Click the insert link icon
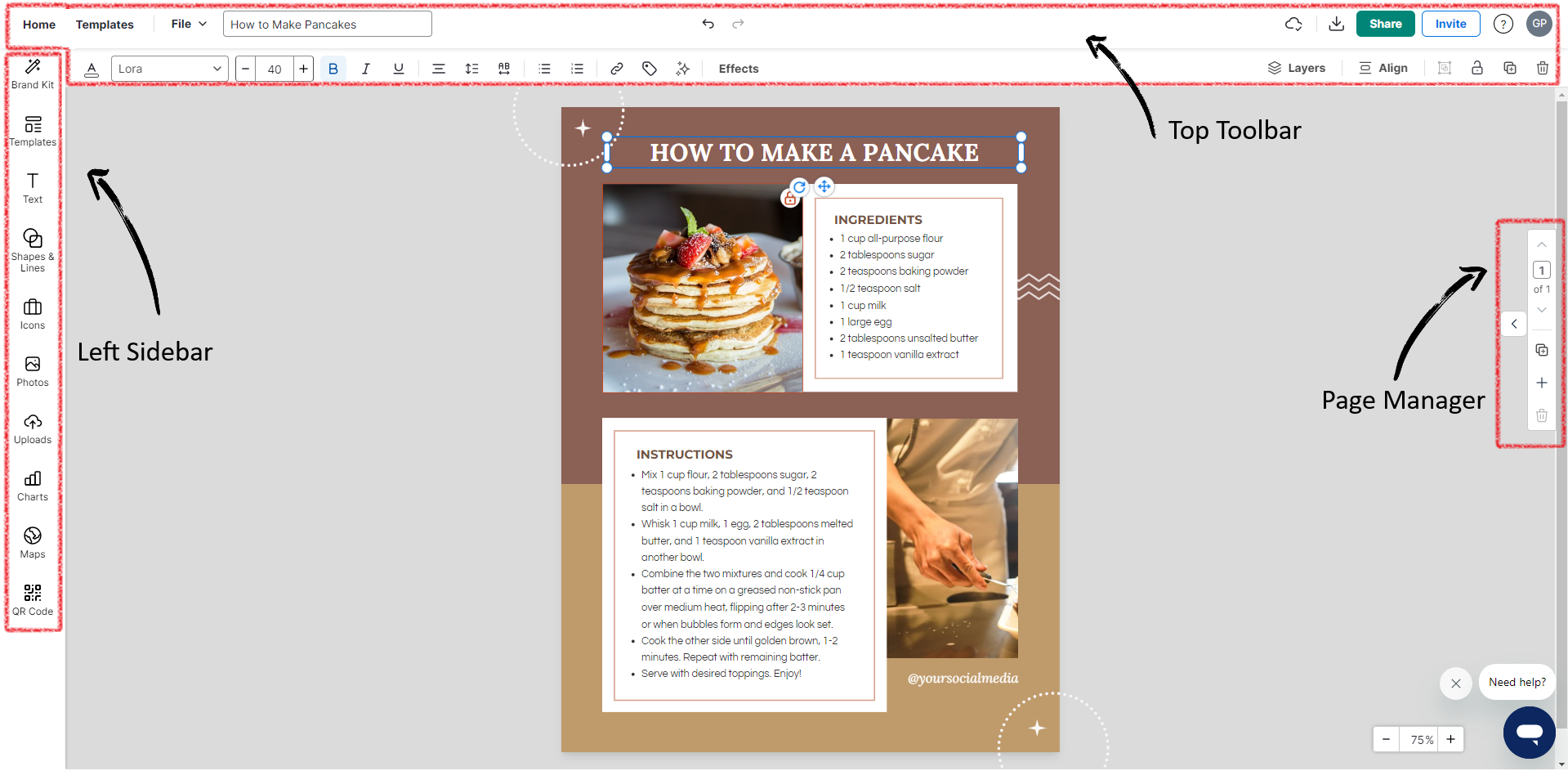The height and width of the screenshot is (771, 1568). 617,69
